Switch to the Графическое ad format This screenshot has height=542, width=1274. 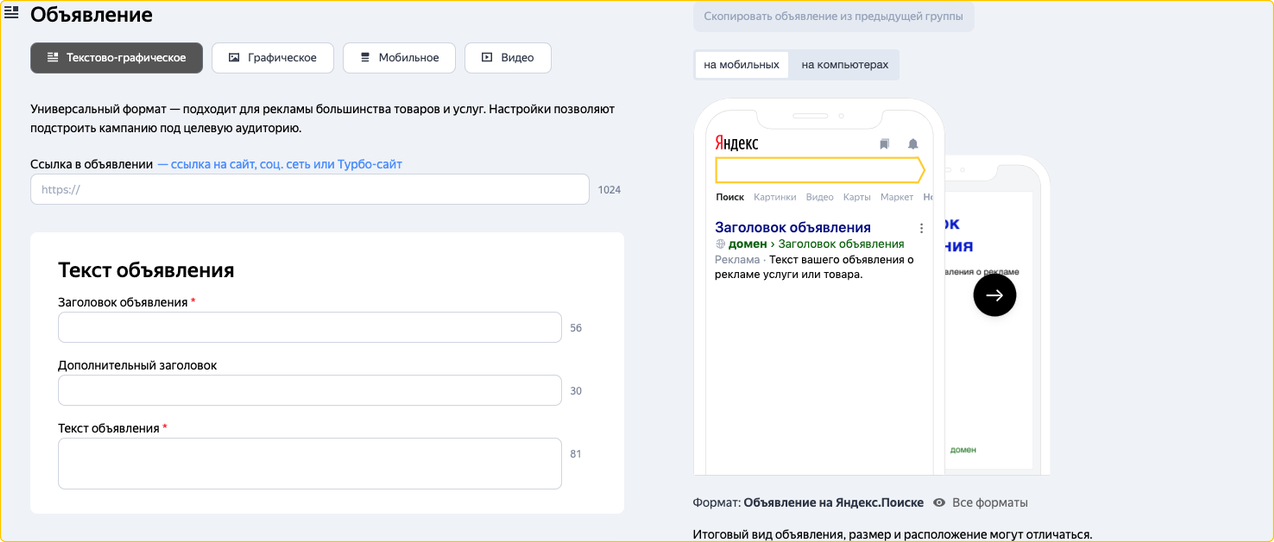pyautogui.click(x=272, y=58)
